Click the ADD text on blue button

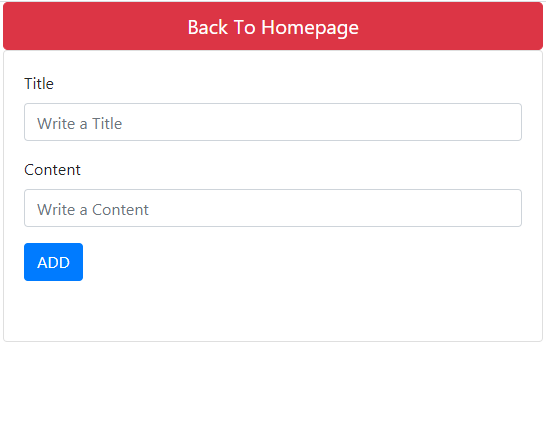pyautogui.click(x=53, y=263)
